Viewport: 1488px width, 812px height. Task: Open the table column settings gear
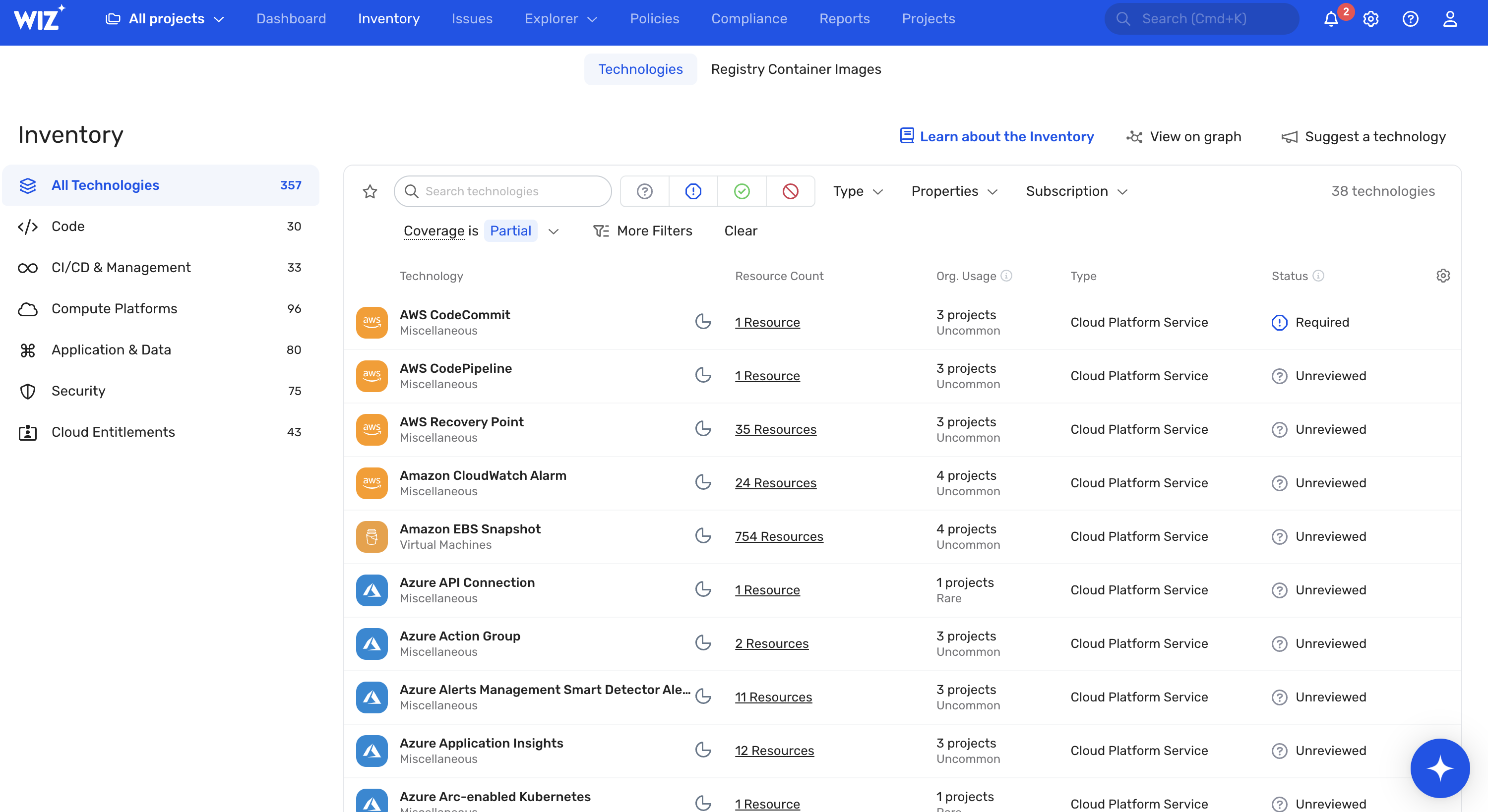pos(1443,276)
